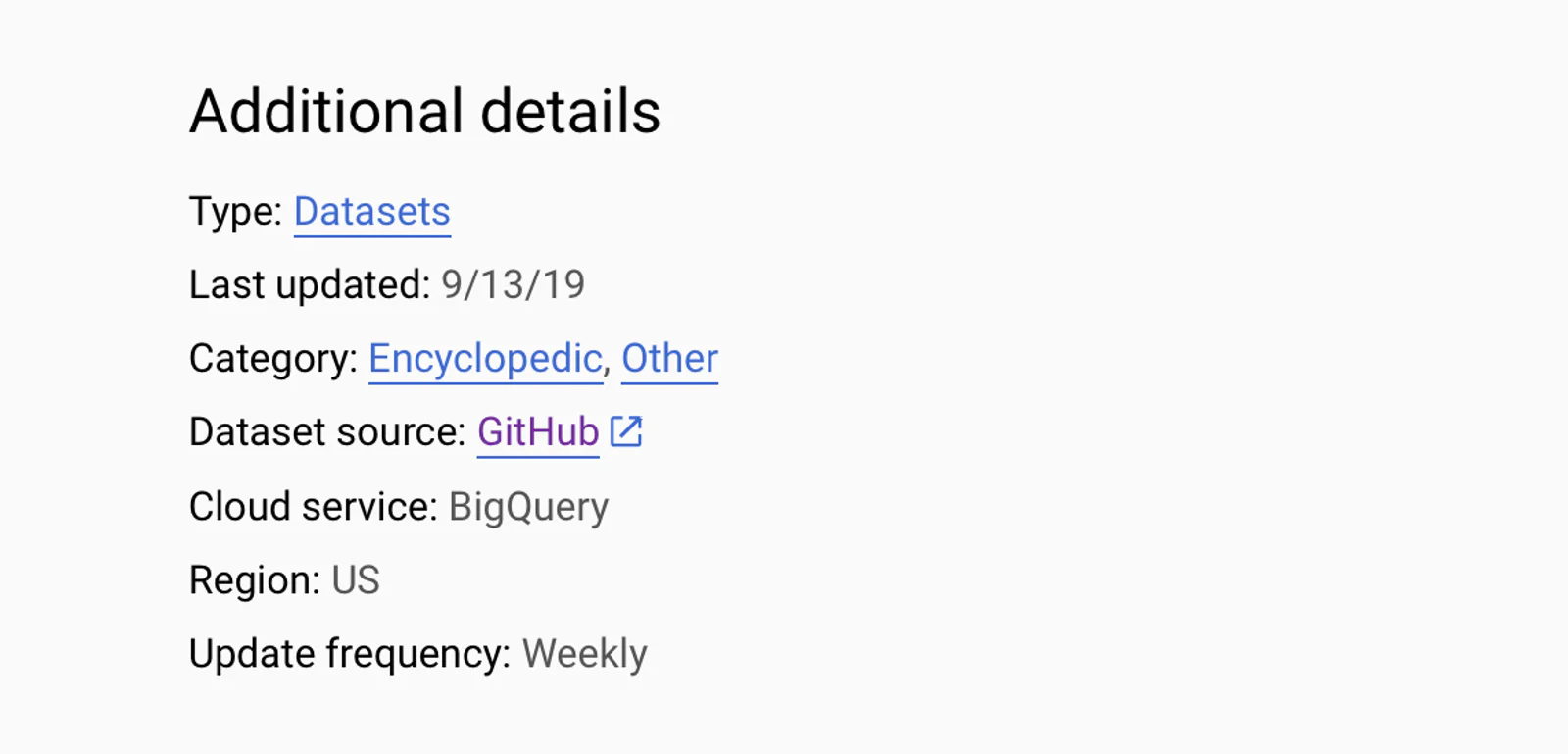Click the Update frequency label

350,654
